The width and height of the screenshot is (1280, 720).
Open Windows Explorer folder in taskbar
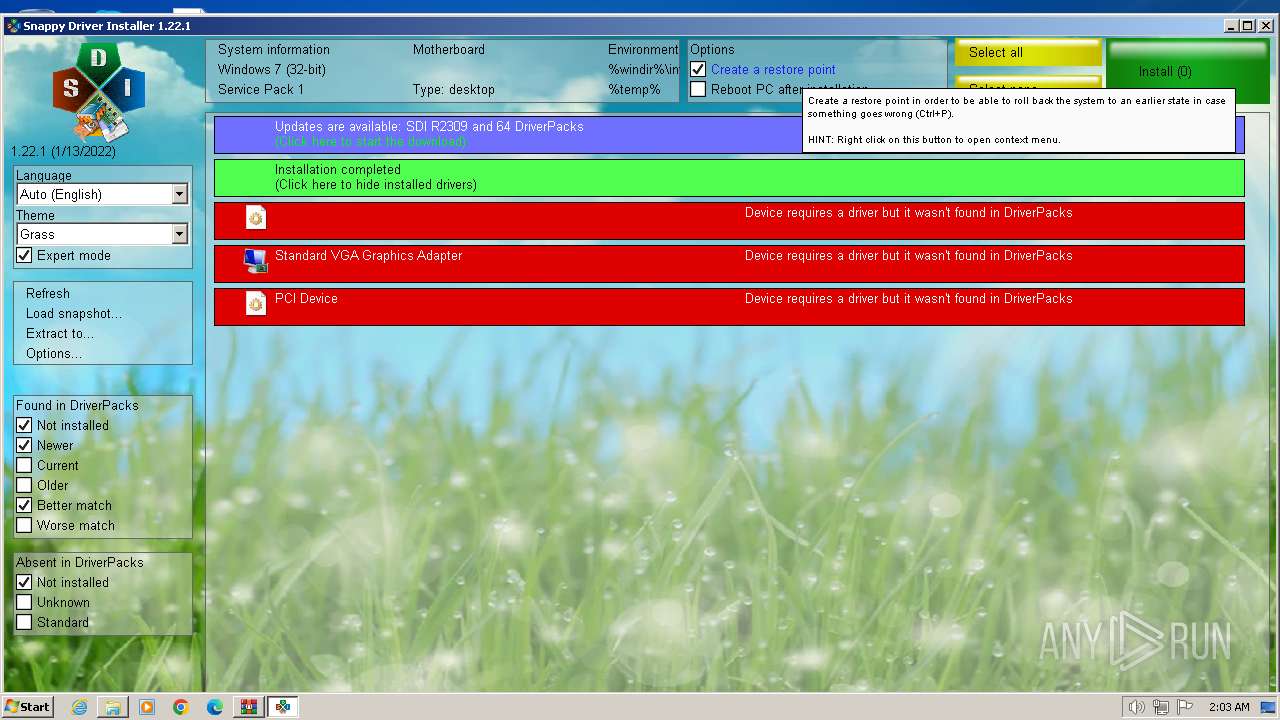tap(113, 707)
